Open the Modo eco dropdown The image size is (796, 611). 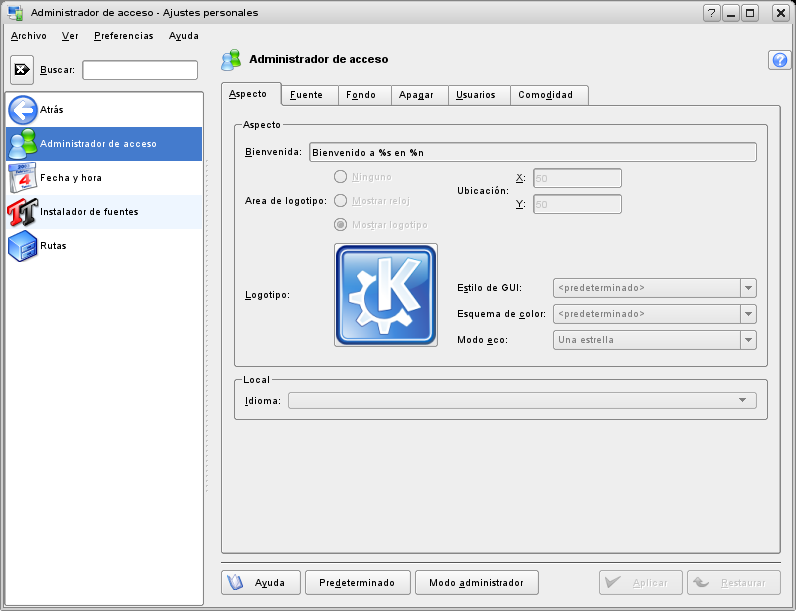[654, 340]
